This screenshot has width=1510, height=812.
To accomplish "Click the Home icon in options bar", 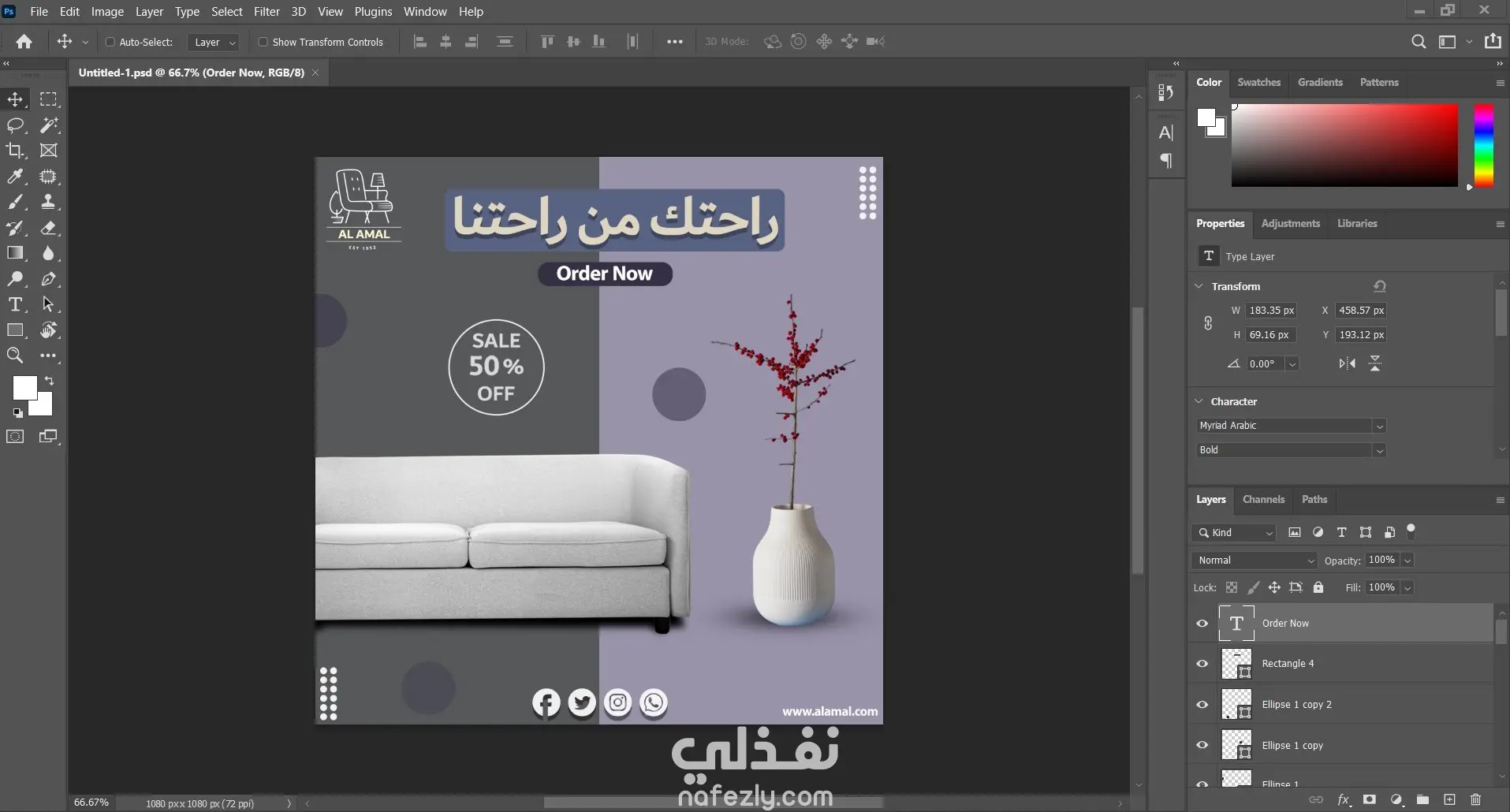I will click(x=24, y=42).
